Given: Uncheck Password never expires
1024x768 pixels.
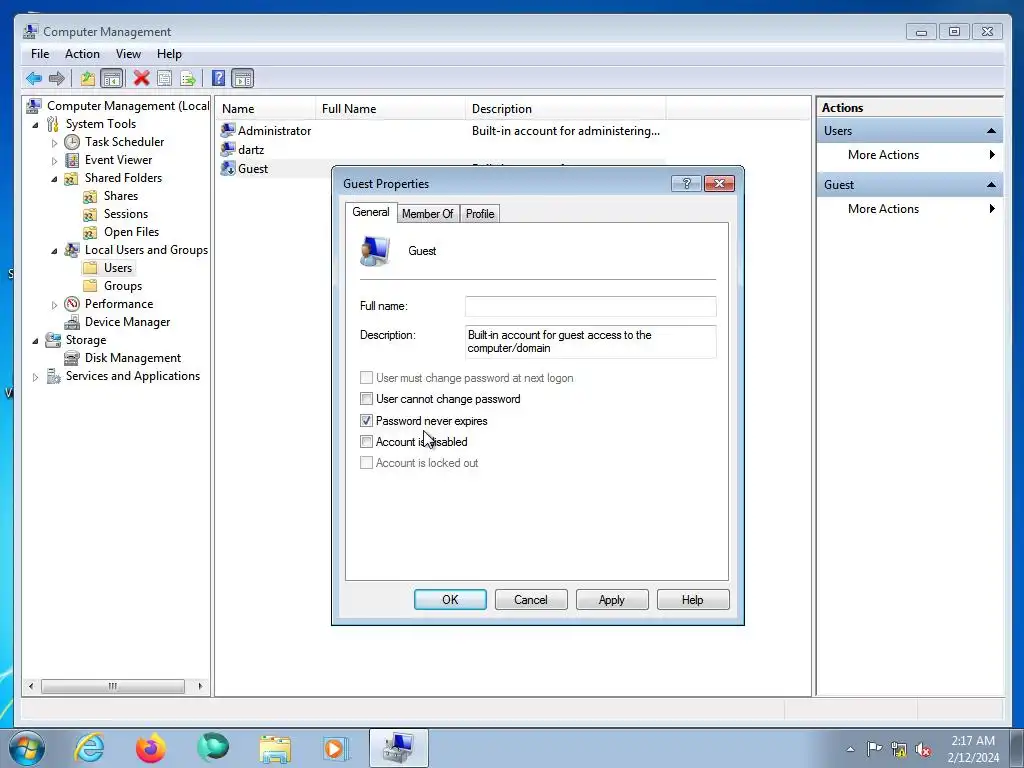Looking at the screenshot, I should pyautogui.click(x=366, y=421).
